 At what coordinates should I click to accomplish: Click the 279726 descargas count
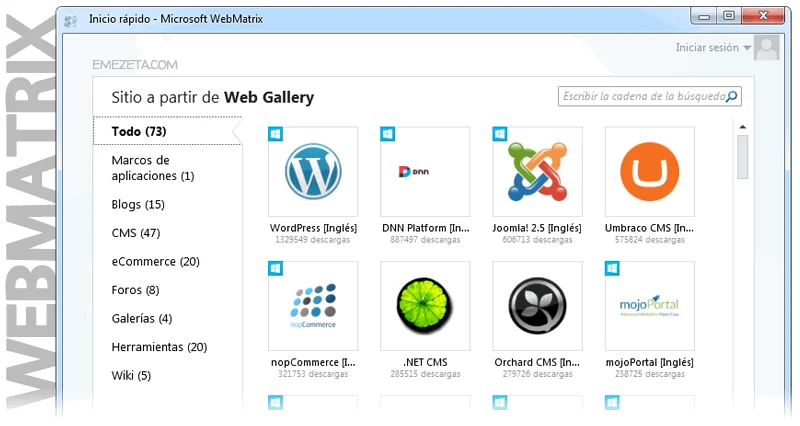[537, 374]
